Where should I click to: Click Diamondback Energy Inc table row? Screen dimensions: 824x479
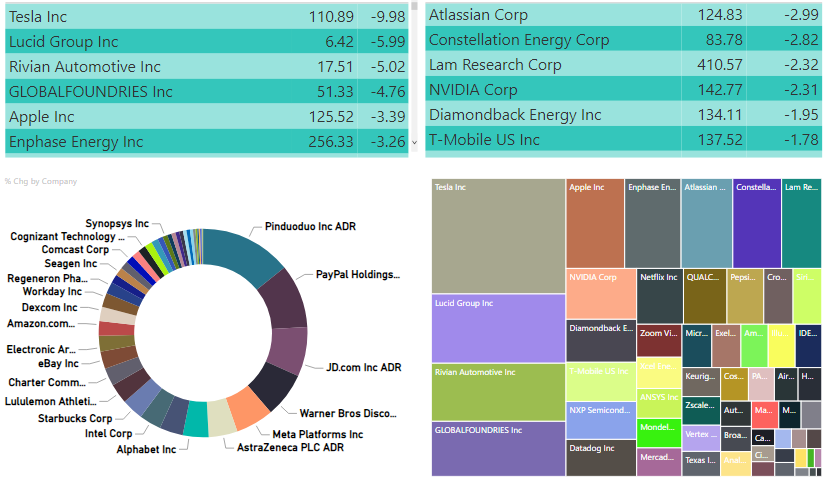623,115
